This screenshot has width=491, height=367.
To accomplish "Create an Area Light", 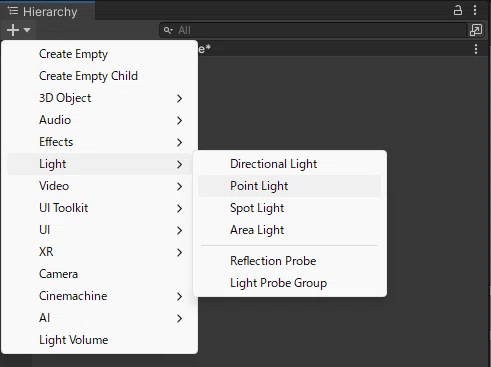I will tap(289, 230).
